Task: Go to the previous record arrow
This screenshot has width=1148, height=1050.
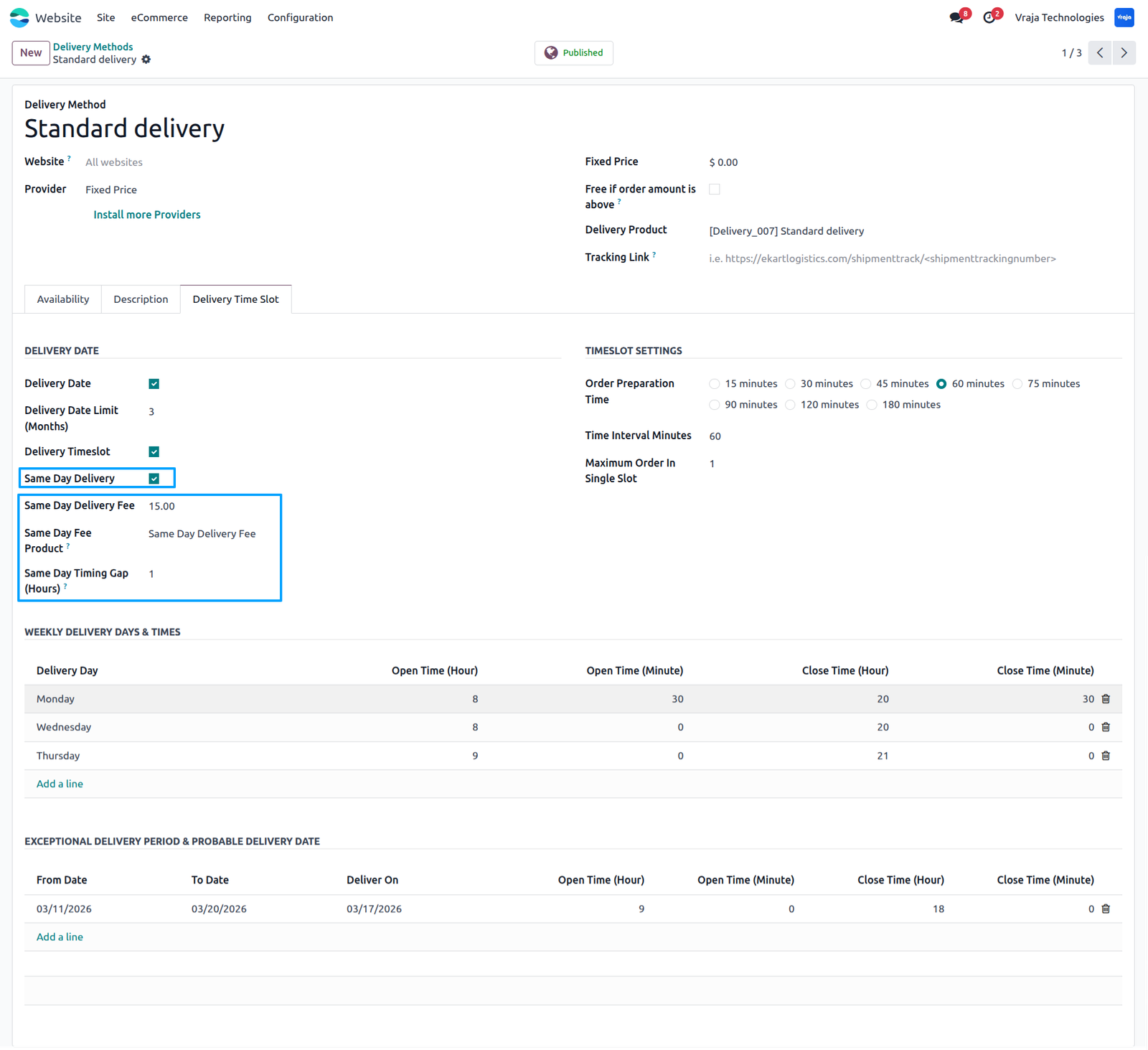Action: [1100, 53]
